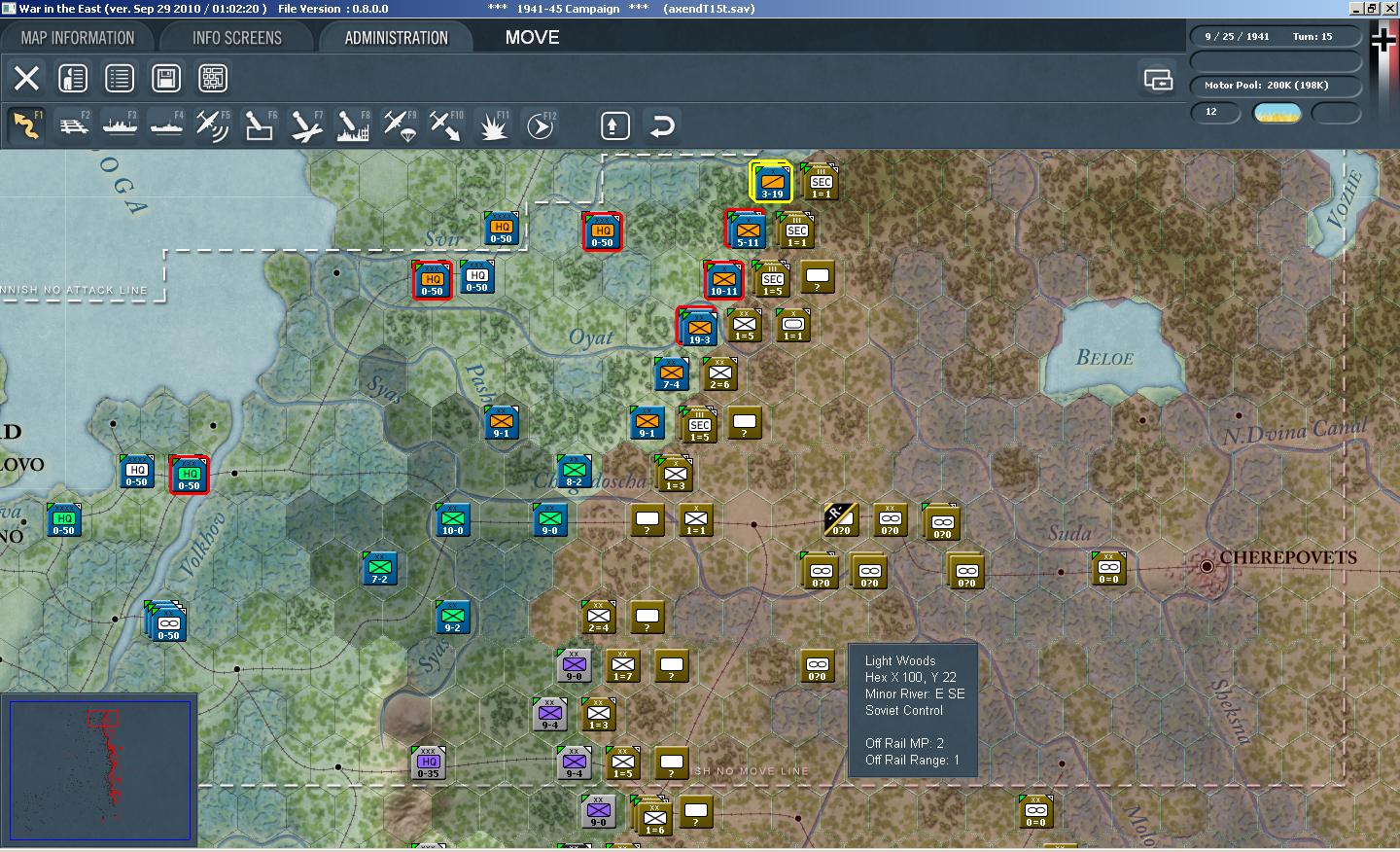Select bomb unit mode (F6) icon

point(260,125)
